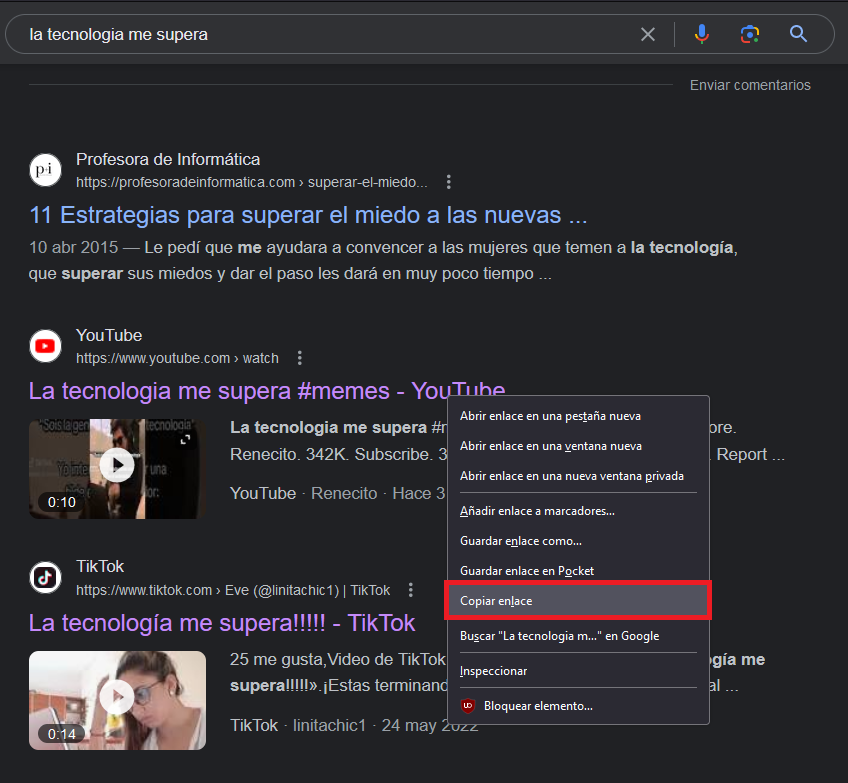Click the 0:14 duration badge
This screenshot has height=783, width=848.
coord(62,734)
